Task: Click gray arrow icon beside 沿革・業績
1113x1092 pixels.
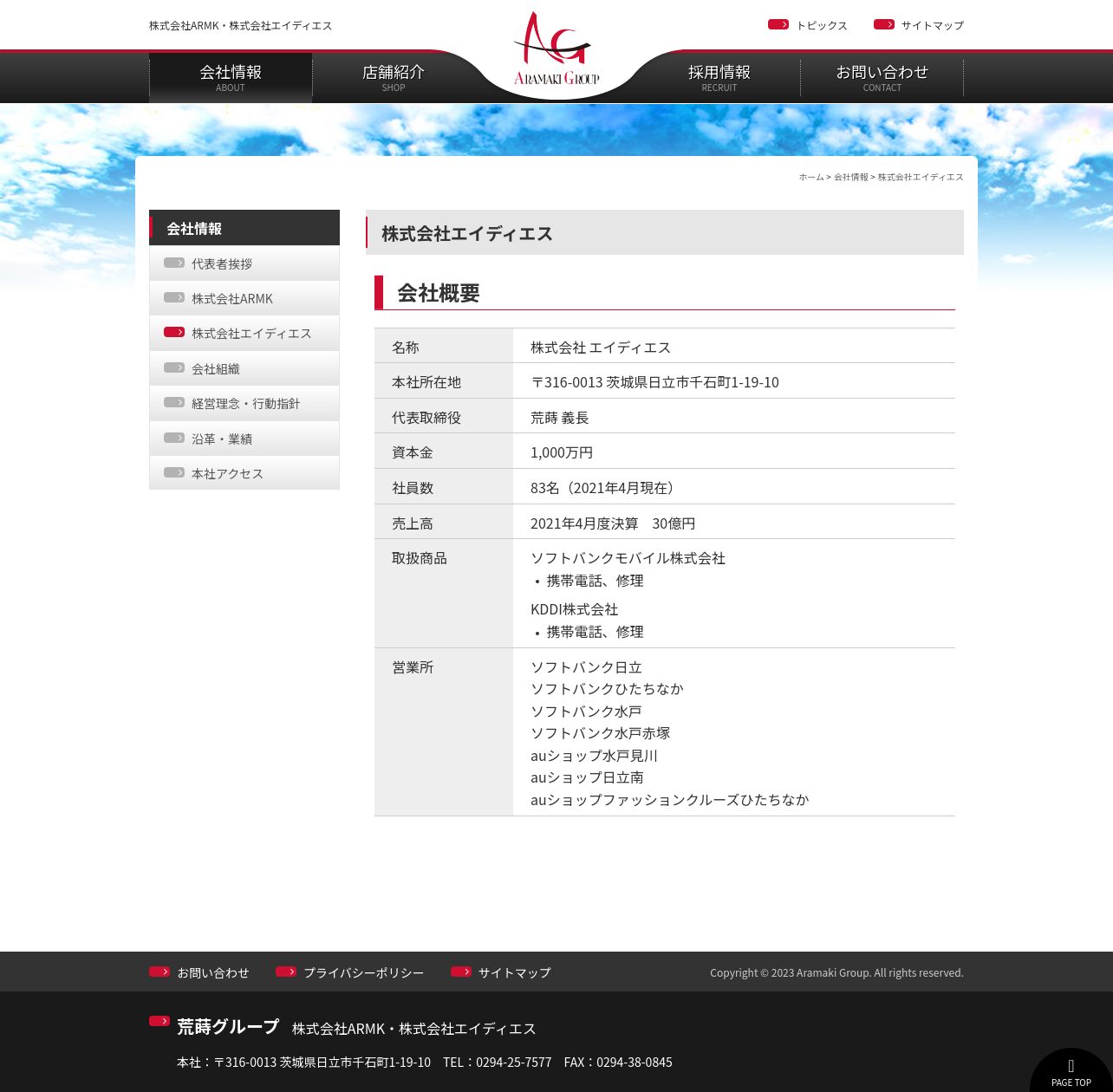Action: tap(174, 438)
